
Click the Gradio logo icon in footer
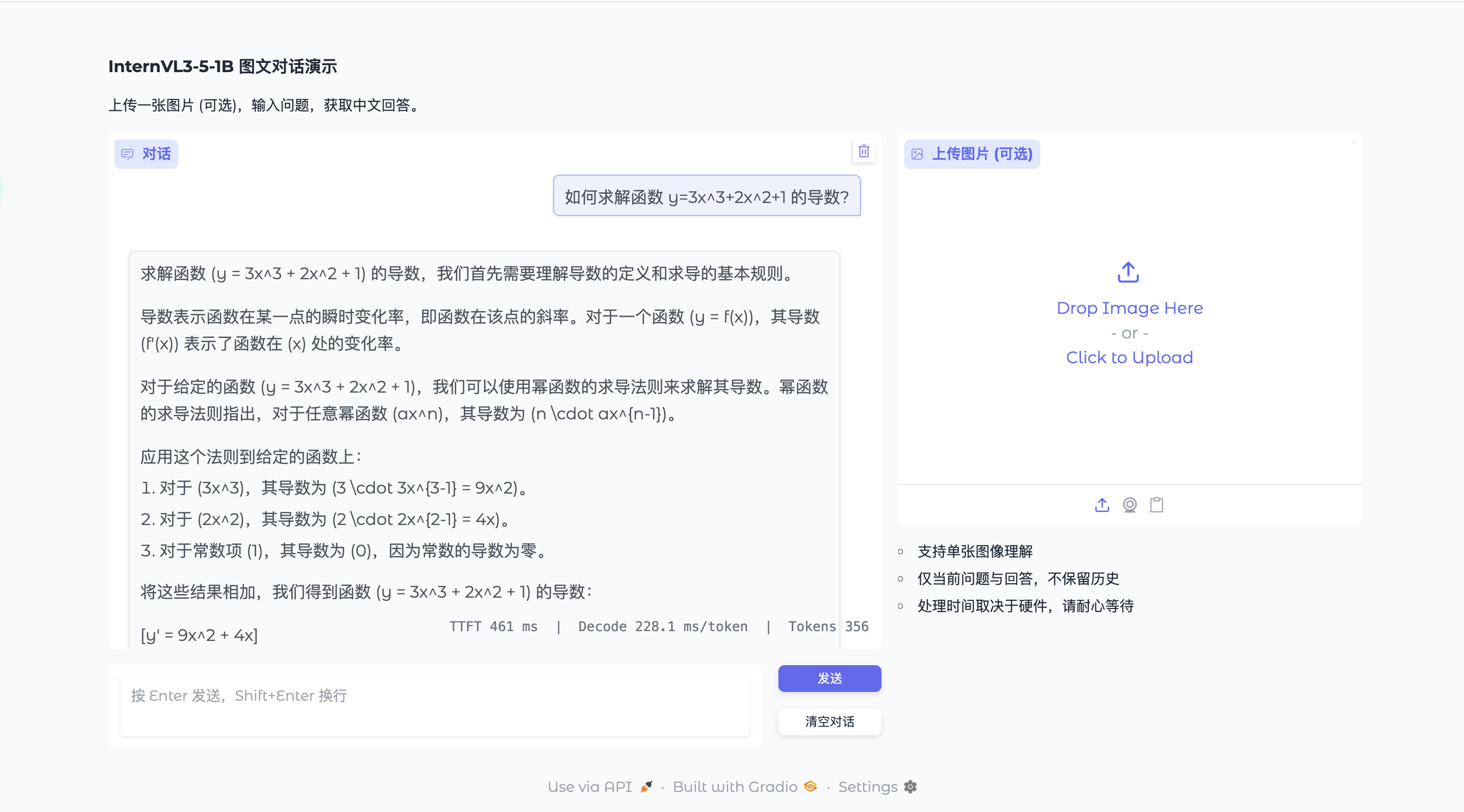click(810, 786)
